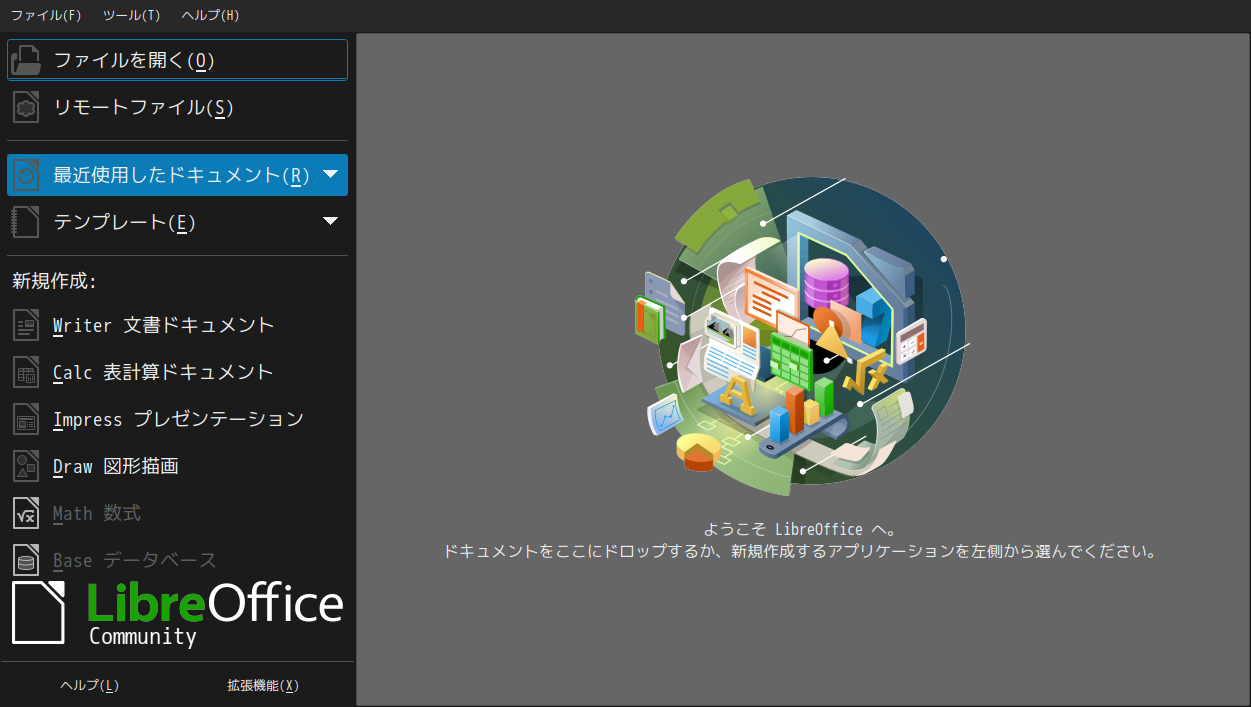The width and height of the screenshot is (1251, 707).
Task: Create a Base データベース
Action: 177,560
